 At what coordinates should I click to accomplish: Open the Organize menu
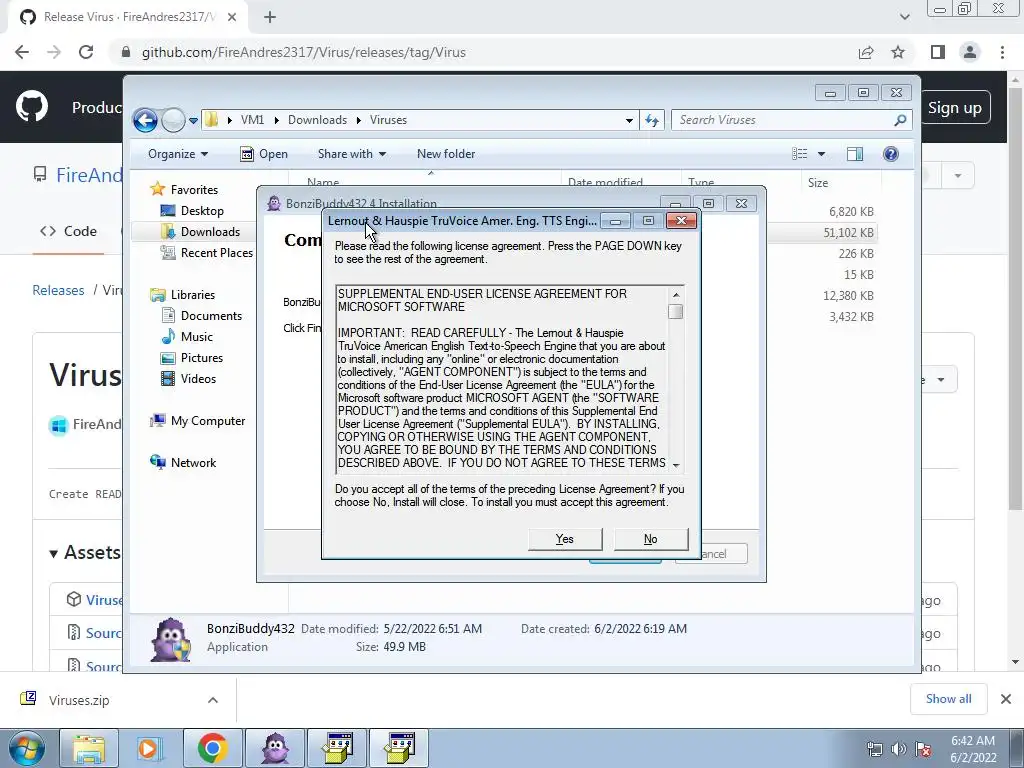pos(178,154)
